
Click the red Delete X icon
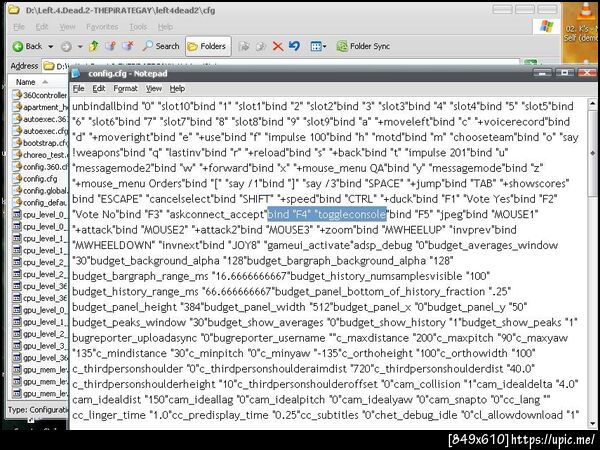[278, 47]
